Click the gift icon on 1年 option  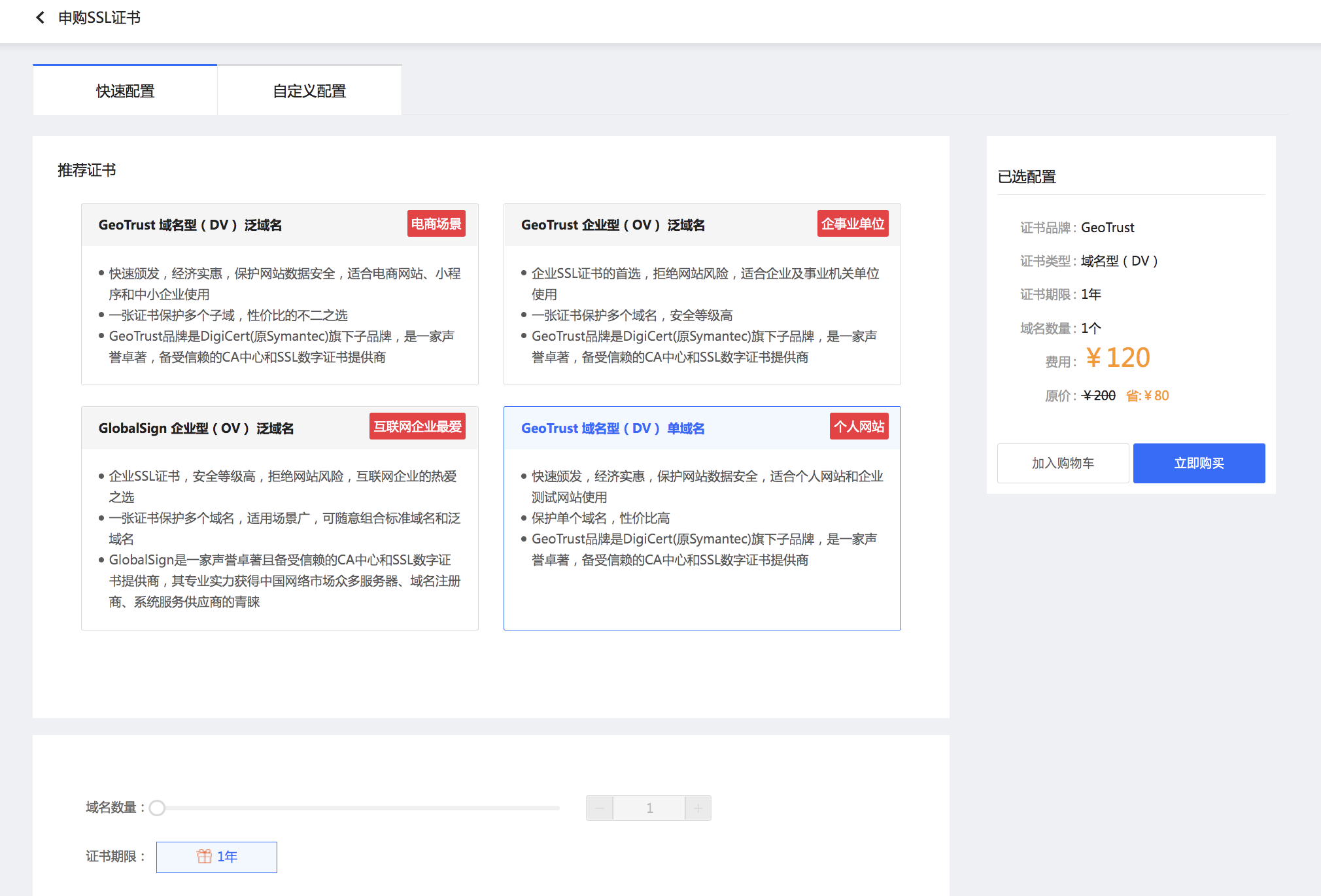click(204, 856)
